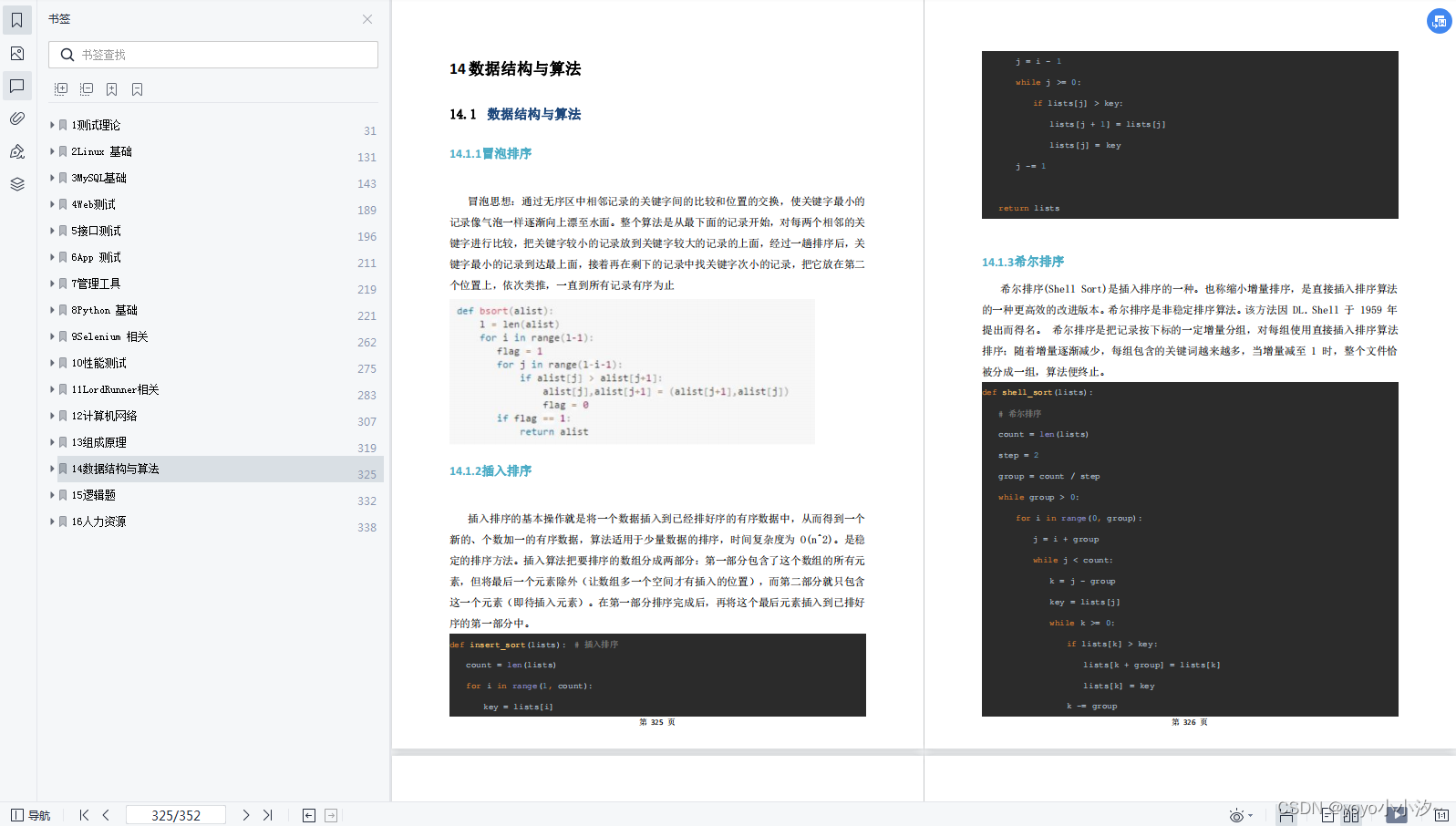Go to previous page arrow
Viewport: 1456px width, 826px height.
(106, 815)
